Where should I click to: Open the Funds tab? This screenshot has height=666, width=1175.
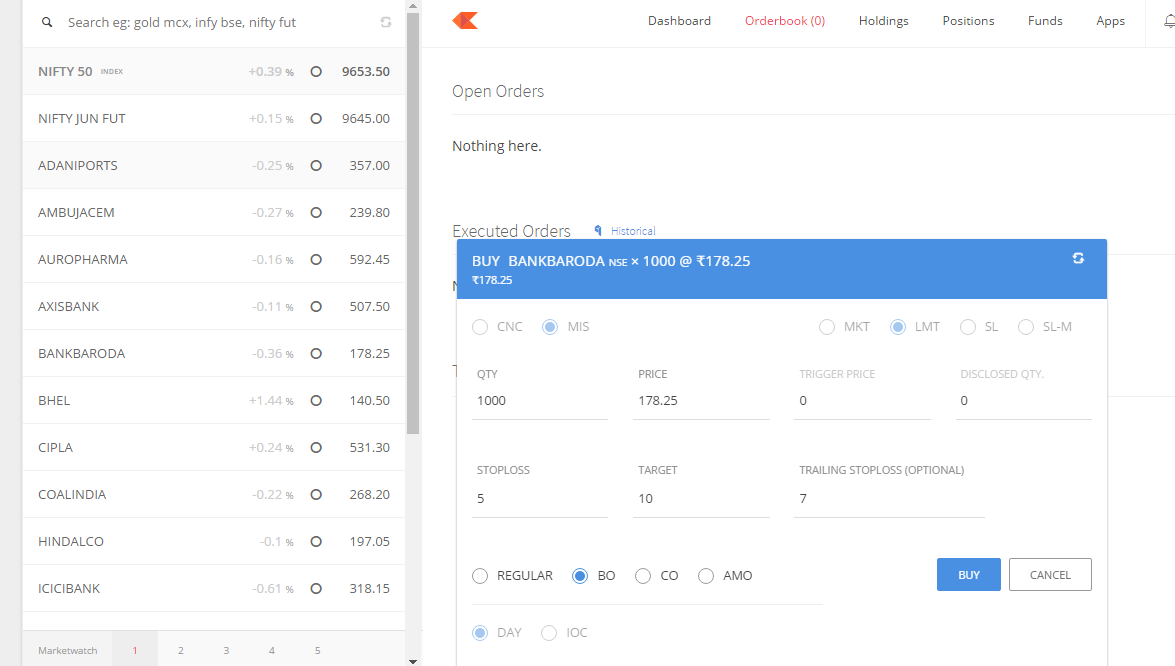point(1045,21)
